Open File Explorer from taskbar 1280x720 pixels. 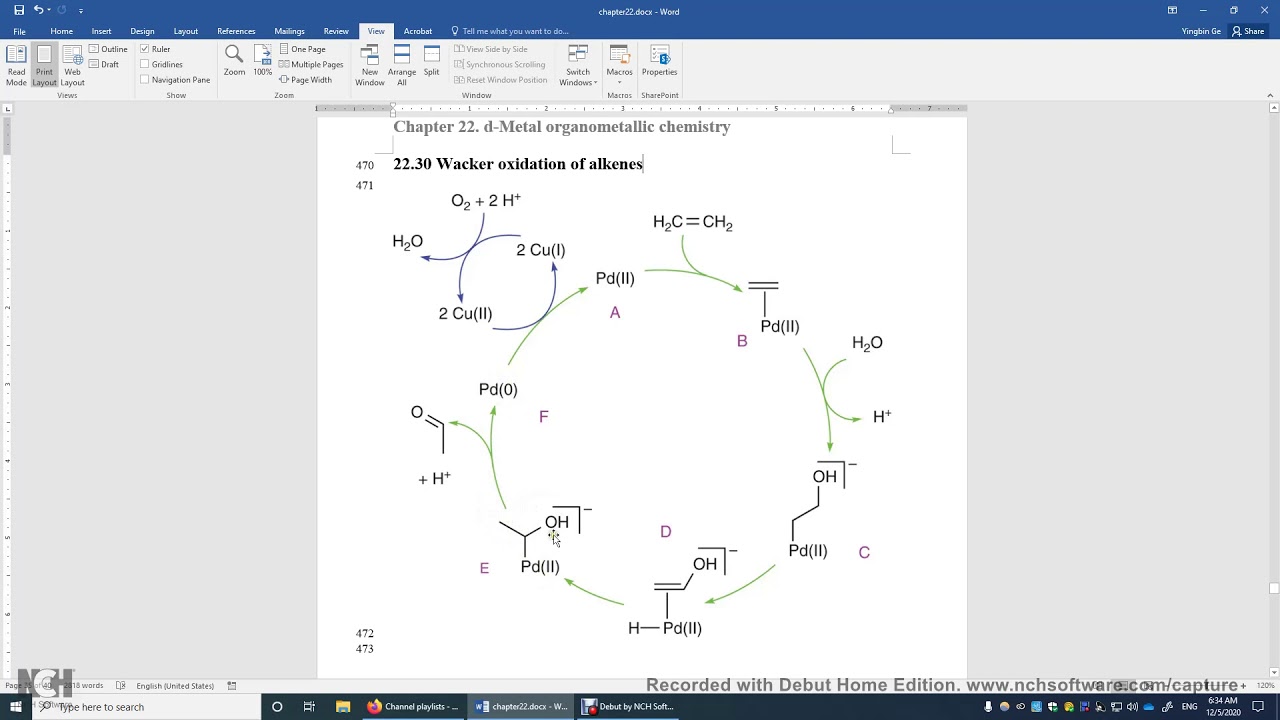pyautogui.click(x=342, y=707)
